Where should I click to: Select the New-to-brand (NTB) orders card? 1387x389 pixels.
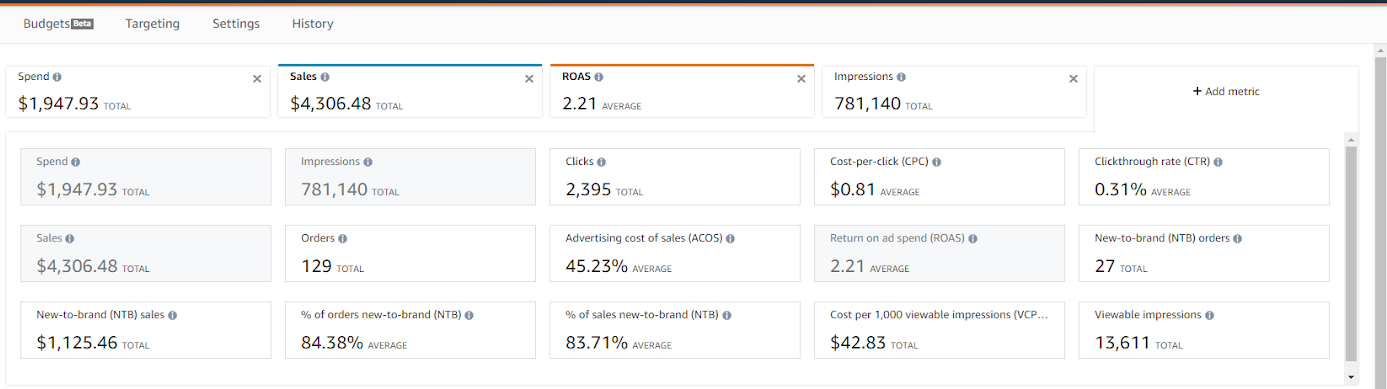coord(1204,254)
